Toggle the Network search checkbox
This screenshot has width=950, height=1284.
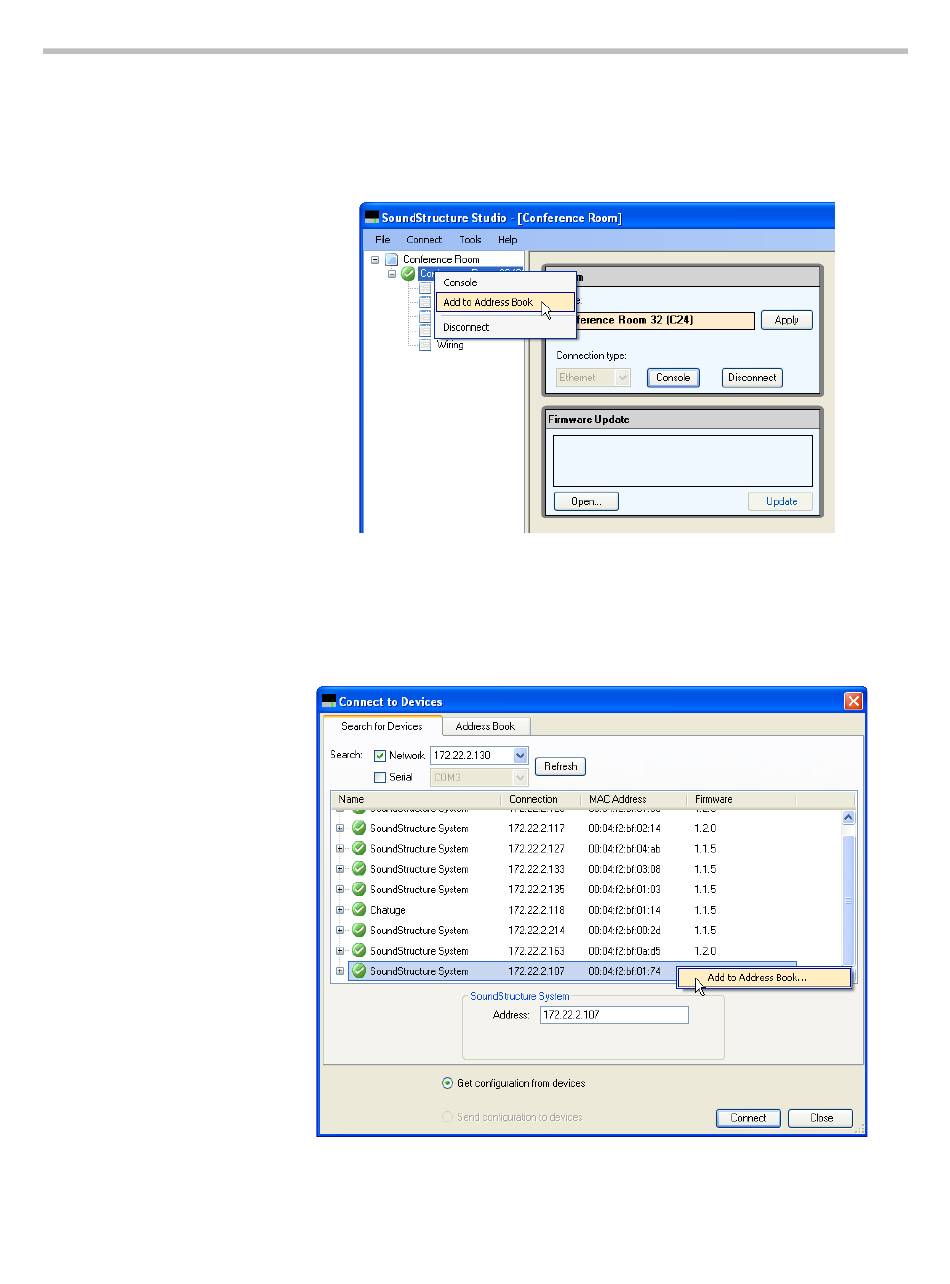tap(379, 756)
